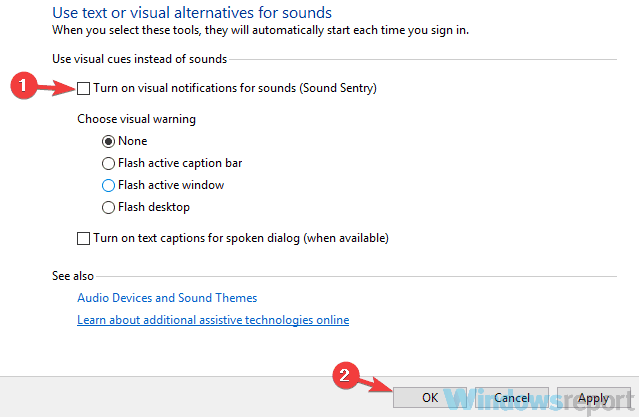This screenshot has height=417, width=639.
Task: Click the red step 2 badge
Action: pyautogui.click(x=345, y=376)
